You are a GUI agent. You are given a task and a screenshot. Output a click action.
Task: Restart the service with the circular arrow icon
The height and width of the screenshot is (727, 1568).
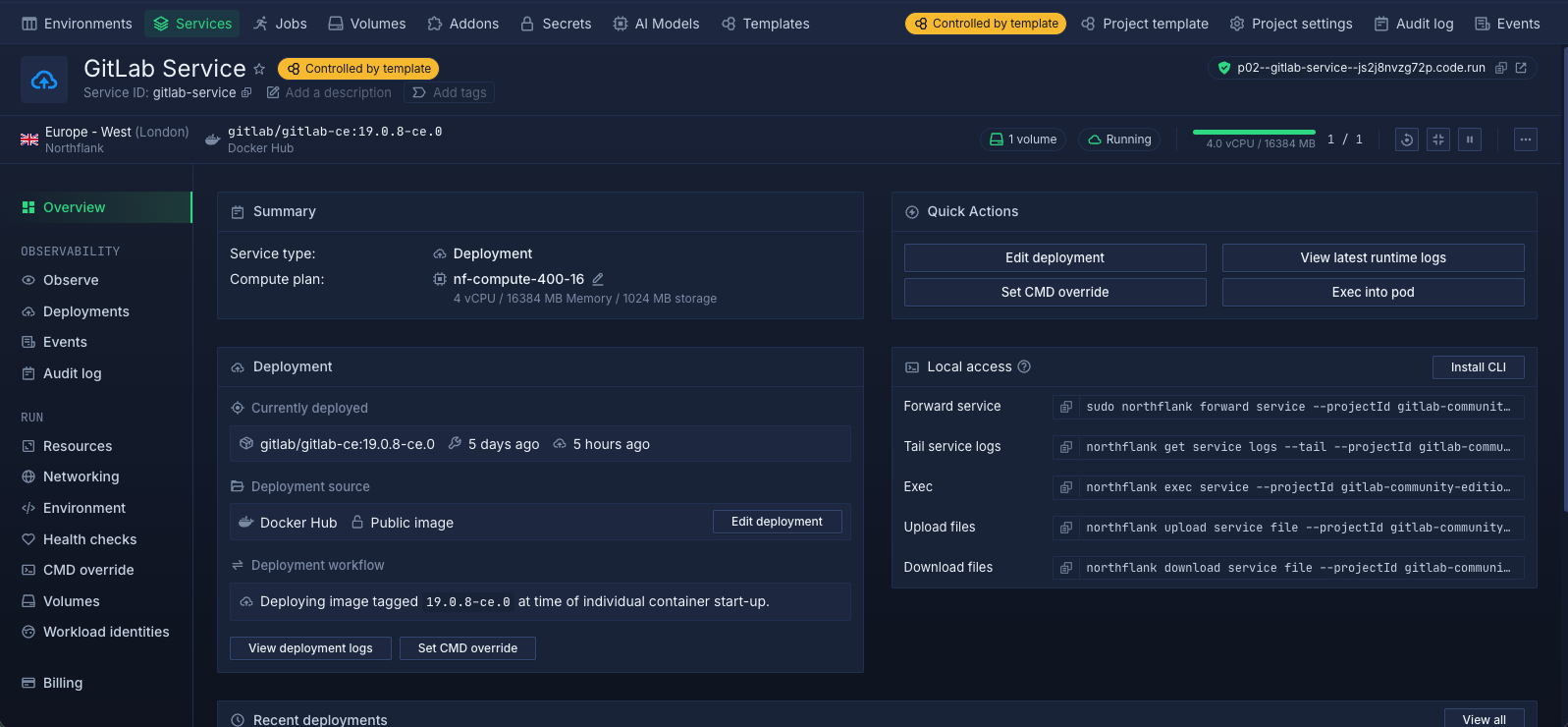click(1407, 140)
